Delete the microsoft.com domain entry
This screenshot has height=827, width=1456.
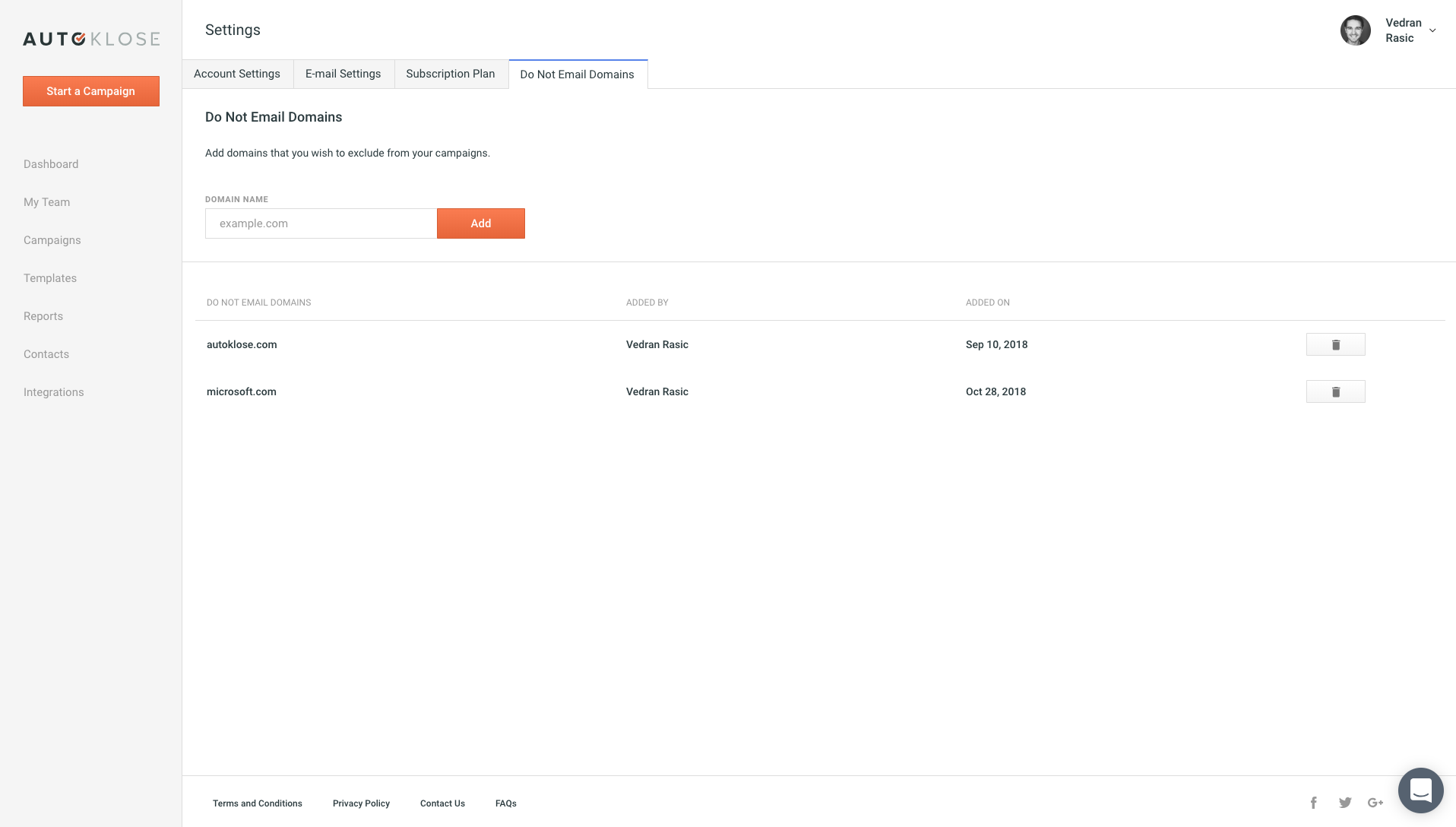tap(1335, 391)
